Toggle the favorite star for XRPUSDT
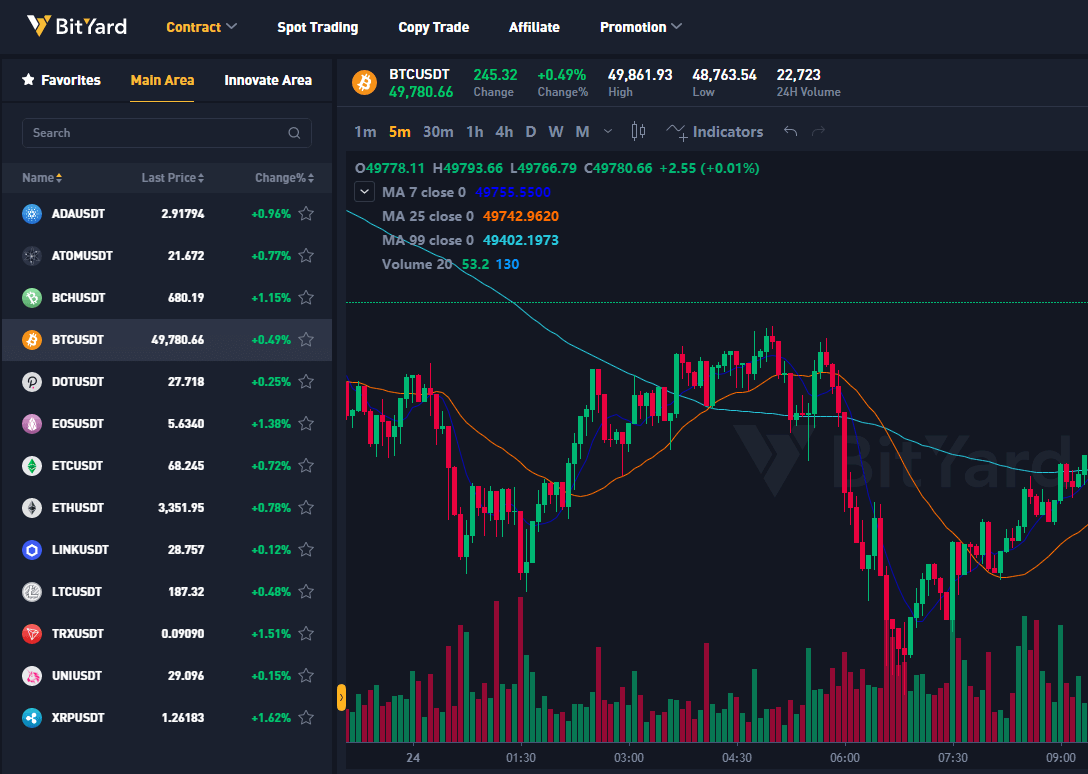Viewport: 1088px width, 774px height. (306, 717)
